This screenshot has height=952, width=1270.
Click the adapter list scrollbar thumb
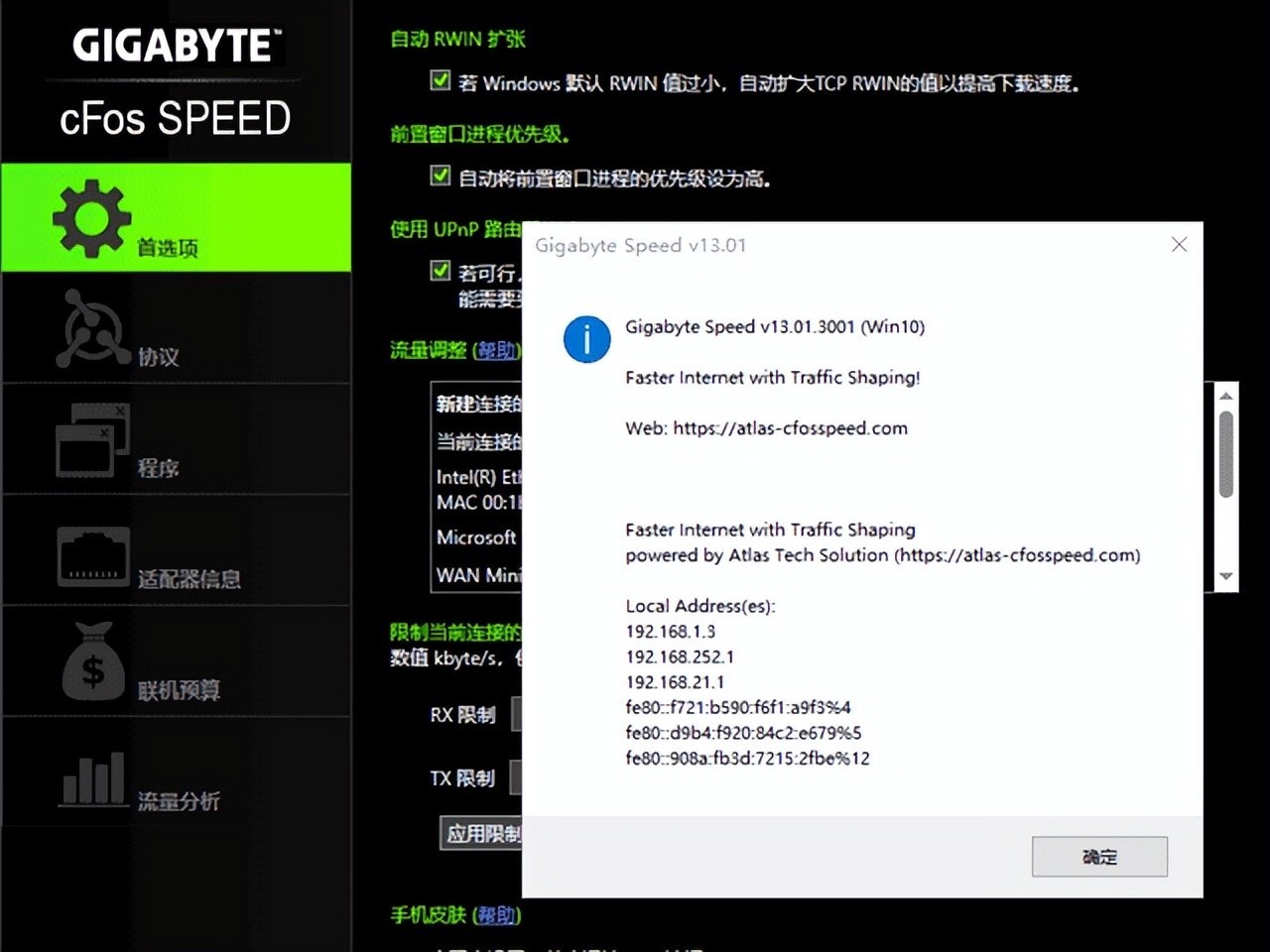tap(1226, 454)
